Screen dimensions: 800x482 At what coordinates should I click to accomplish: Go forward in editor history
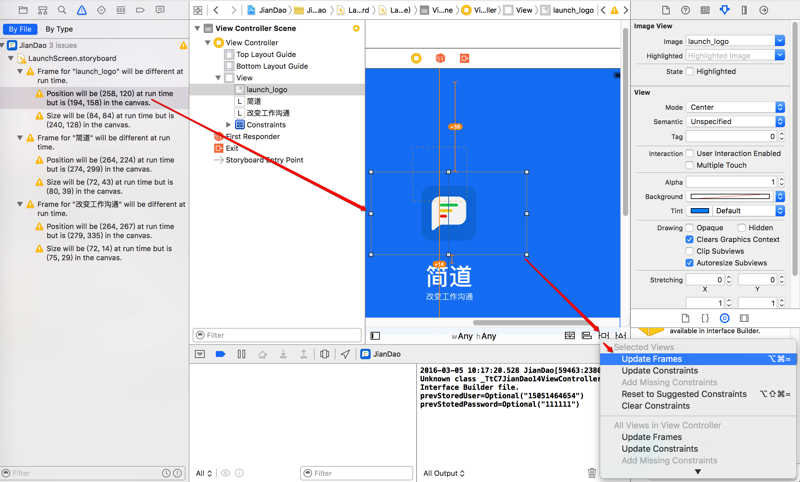click(234, 10)
